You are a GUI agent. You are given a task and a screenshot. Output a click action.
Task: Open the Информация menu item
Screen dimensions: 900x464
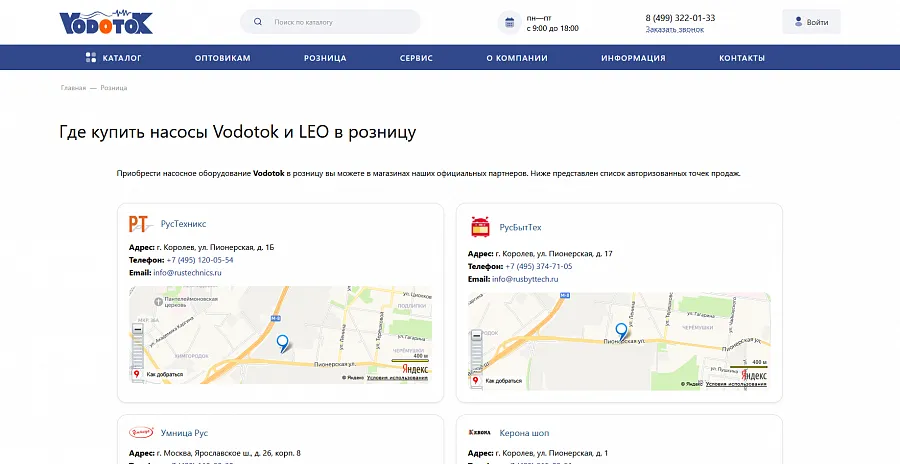633,58
